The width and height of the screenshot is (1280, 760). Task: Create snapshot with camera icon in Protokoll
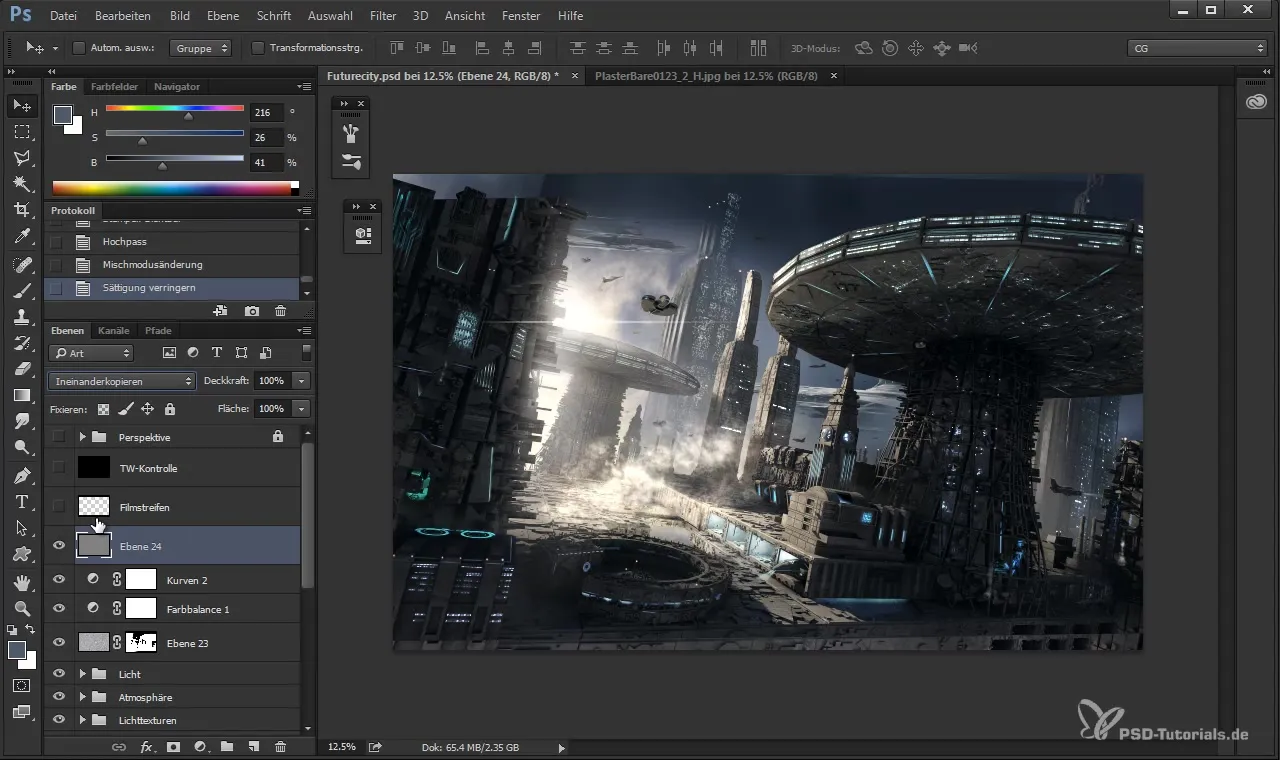[x=252, y=312]
